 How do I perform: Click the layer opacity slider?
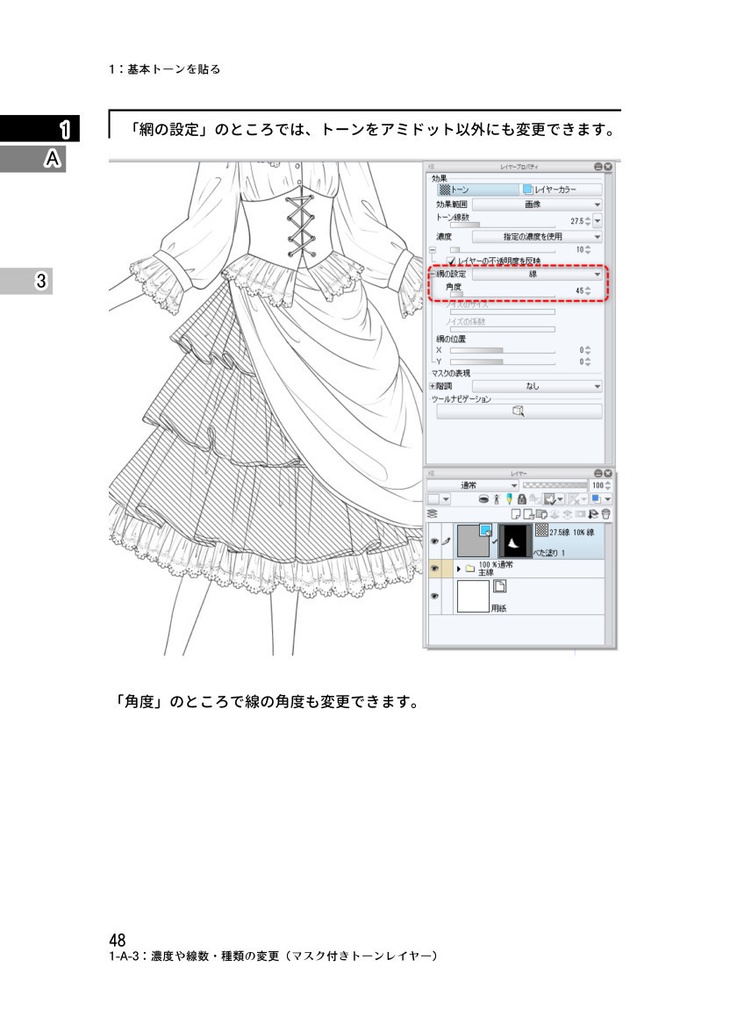555,485
